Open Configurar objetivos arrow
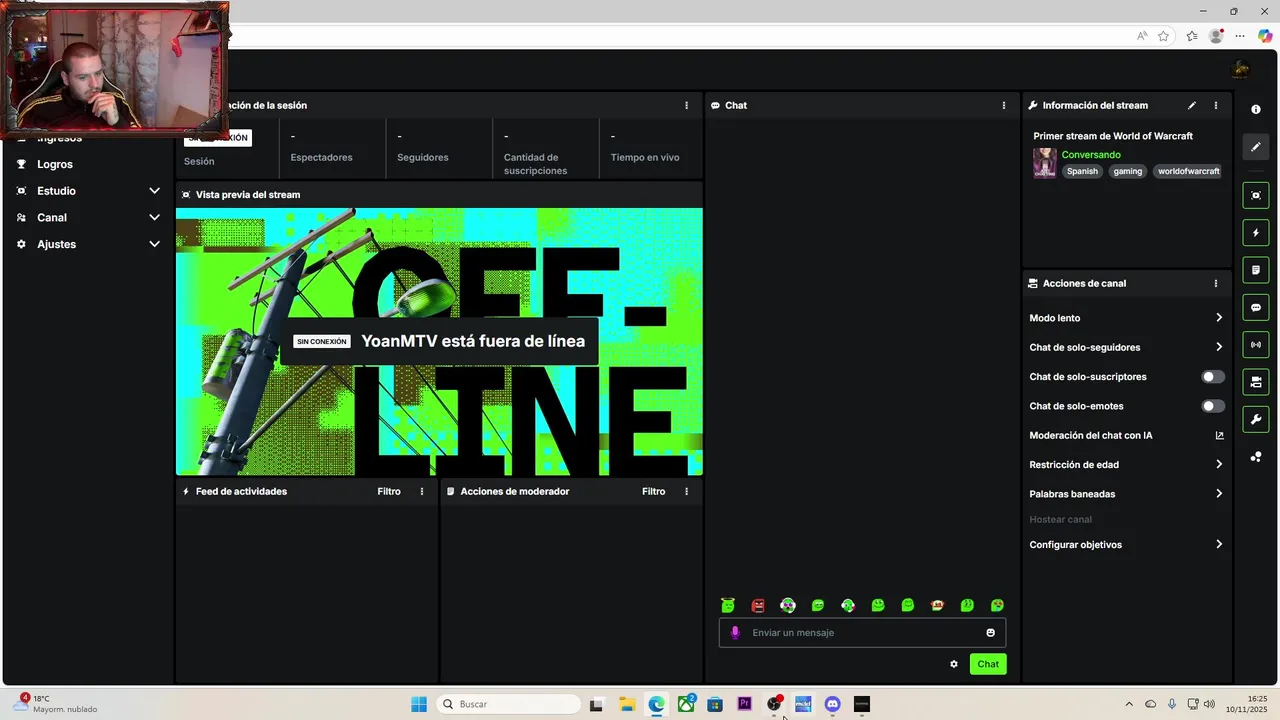Image resolution: width=1280 pixels, height=720 pixels. pyautogui.click(x=1219, y=545)
